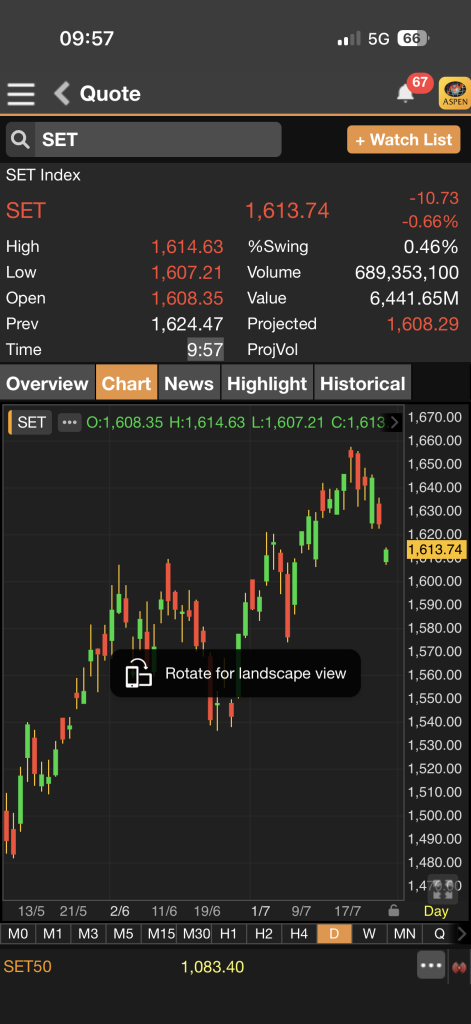This screenshot has height=1024, width=471.
Task: Open the SET symbol chart label
Action: click(29, 423)
